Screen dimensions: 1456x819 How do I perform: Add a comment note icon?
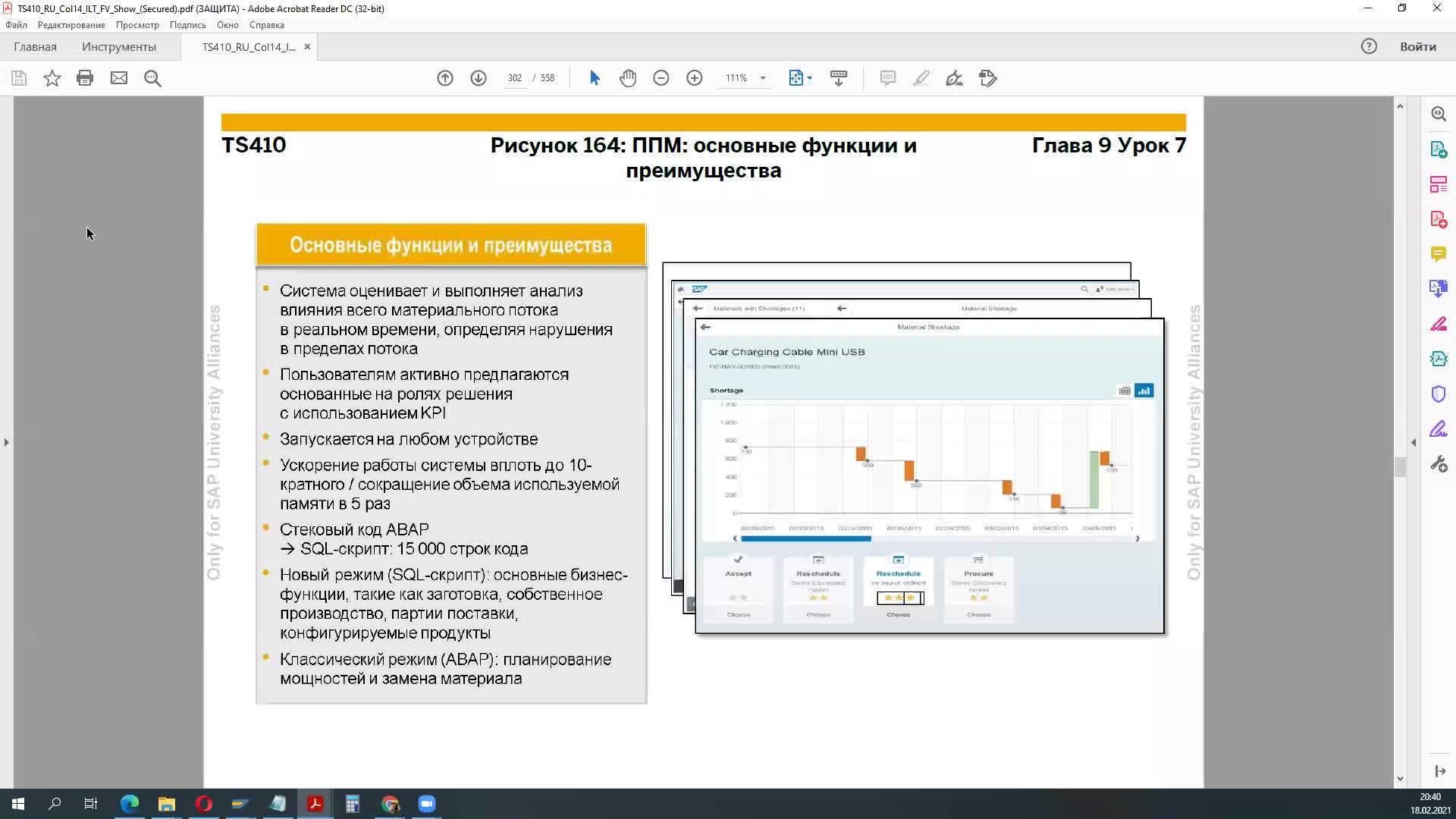[x=888, y=78]
